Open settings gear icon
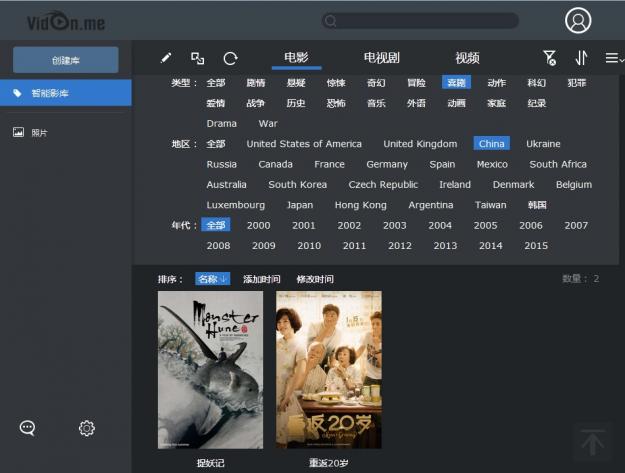This screenshot has width=625, height=473. 87,428
